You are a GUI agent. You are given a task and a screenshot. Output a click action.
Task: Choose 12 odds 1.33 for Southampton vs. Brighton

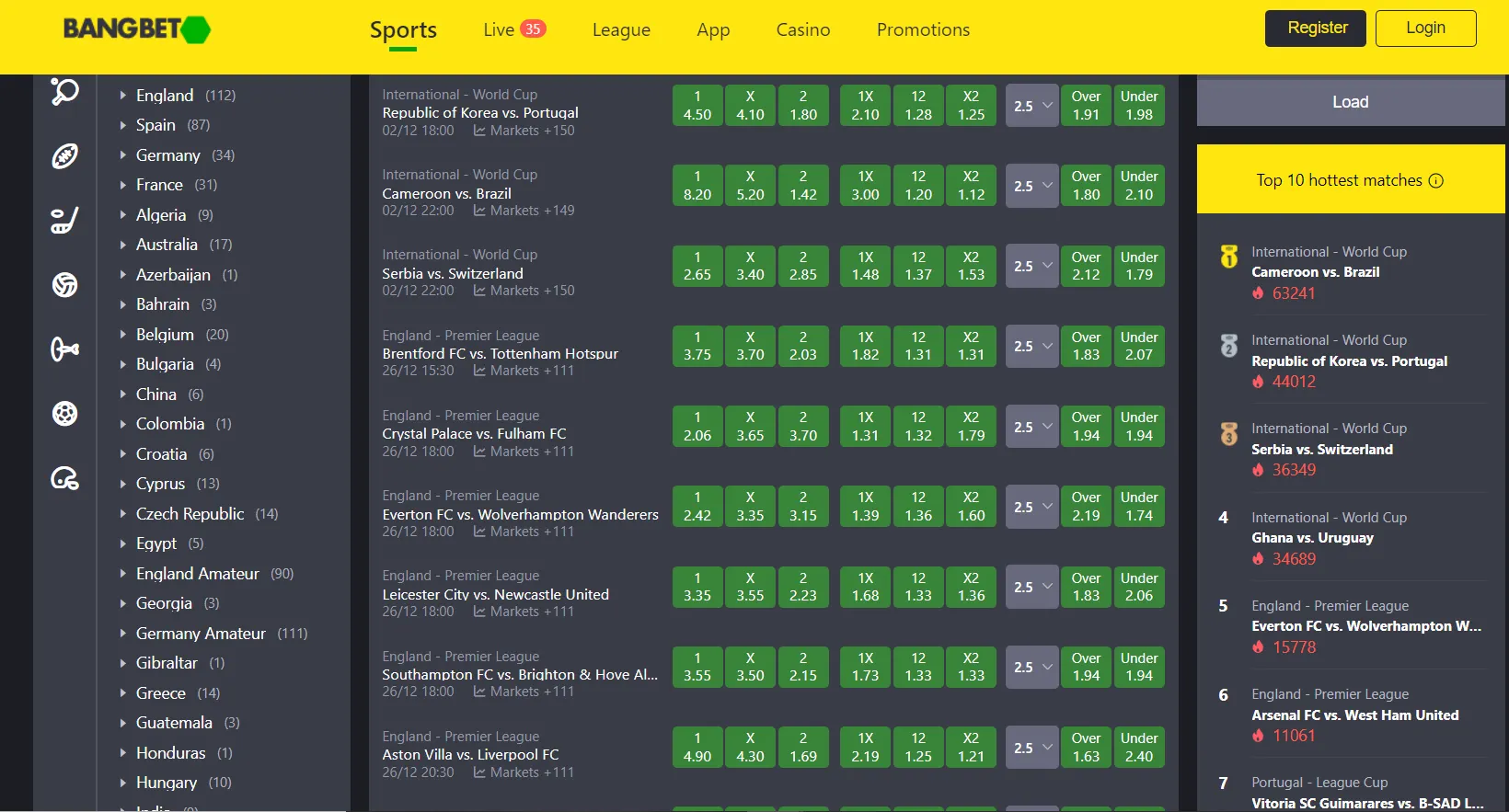pyautogui.click(x=918, y=668)
